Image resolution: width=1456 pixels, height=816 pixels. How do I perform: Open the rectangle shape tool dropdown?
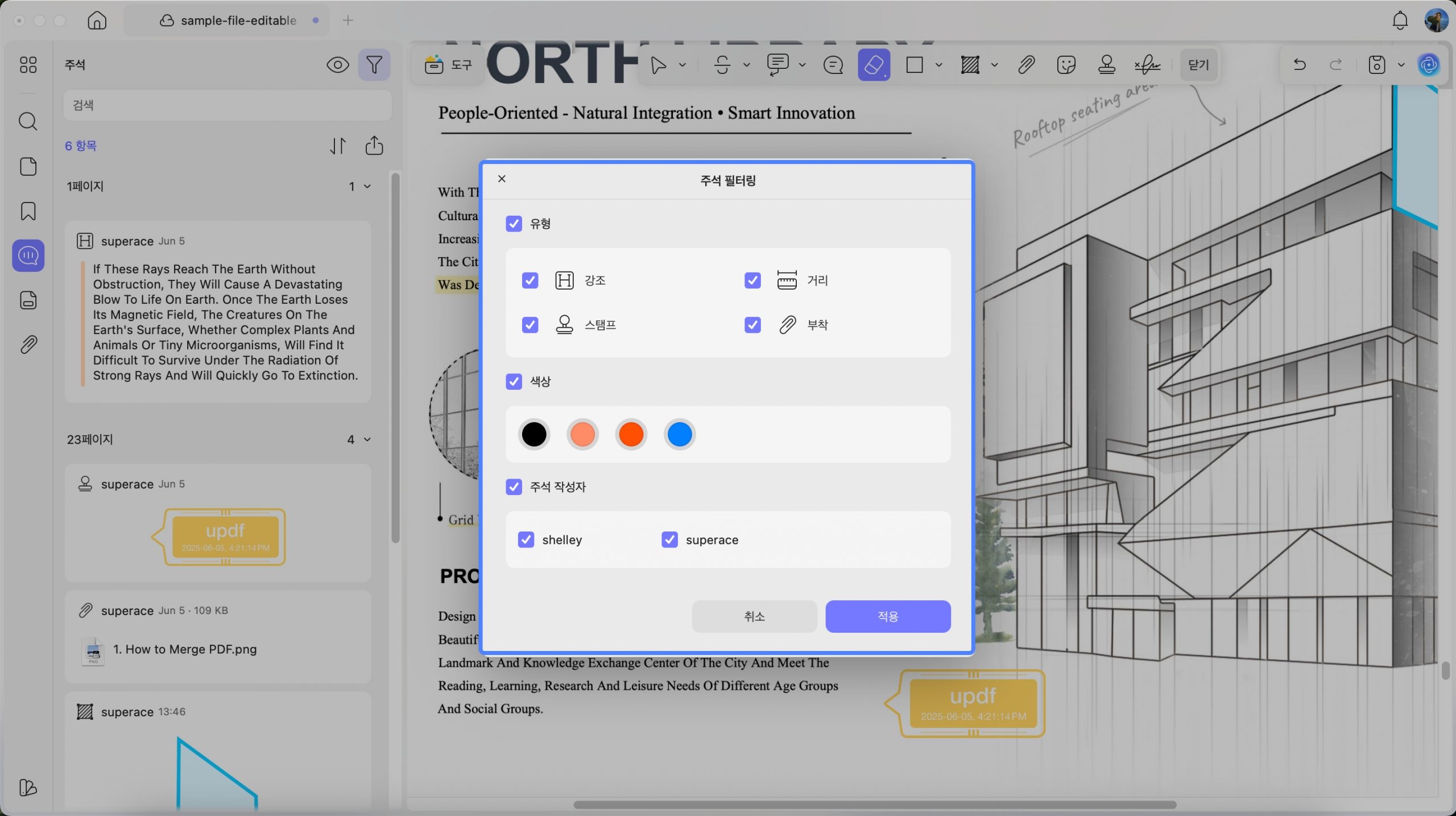pos(939,65)
